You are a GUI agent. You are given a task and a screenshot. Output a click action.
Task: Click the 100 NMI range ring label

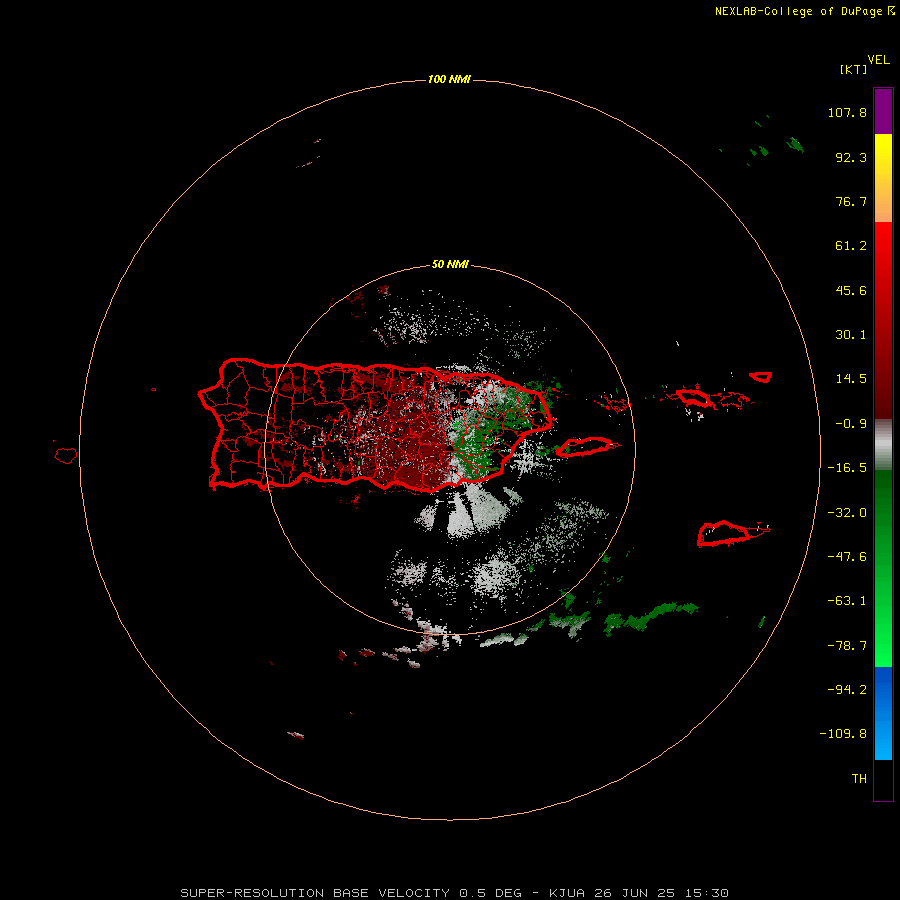coord(449,79)
